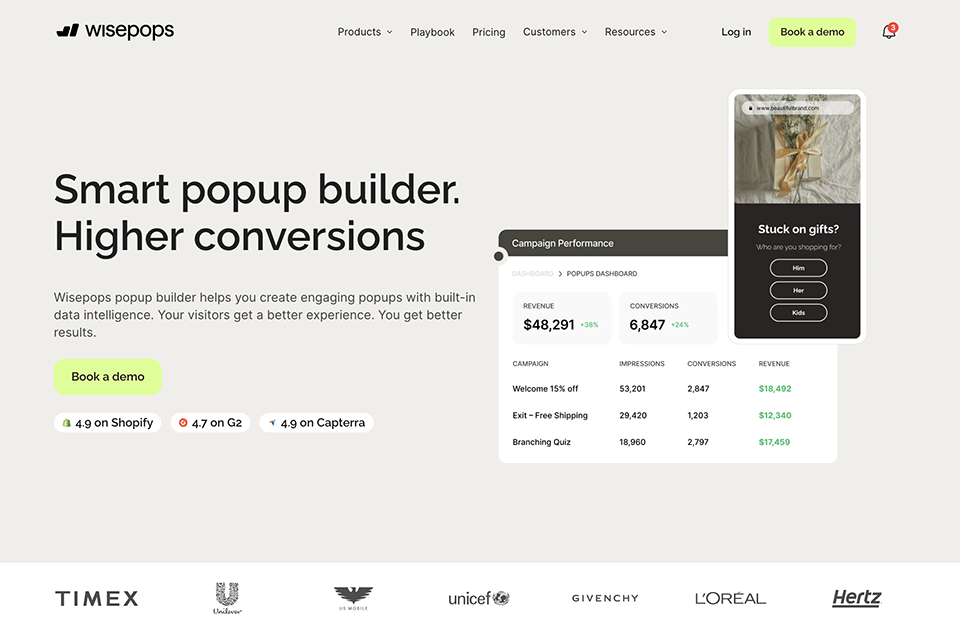Image resolution: width=960 pixels, height=640 pixels.
Task: Click the faded DASHBOARD breadcrumb
Action: click(533, 274)
